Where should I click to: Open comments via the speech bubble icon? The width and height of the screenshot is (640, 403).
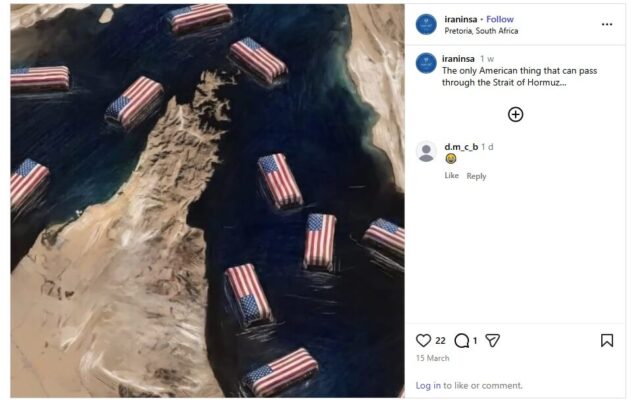pyautogui.click(x=462, y=341)
